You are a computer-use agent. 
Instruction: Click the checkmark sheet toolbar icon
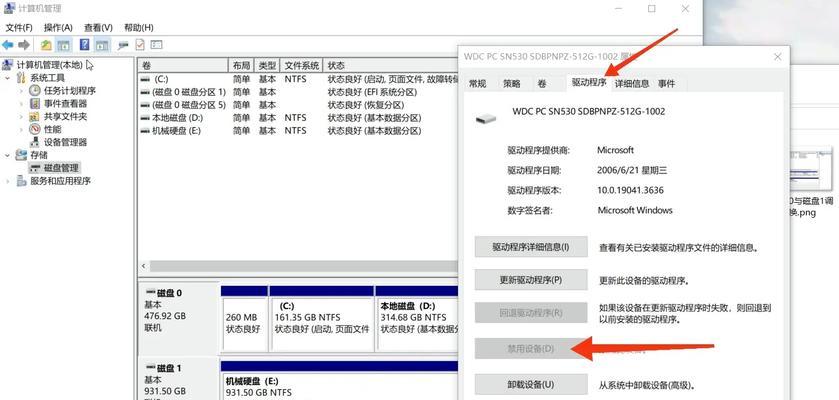click(140, 45)
